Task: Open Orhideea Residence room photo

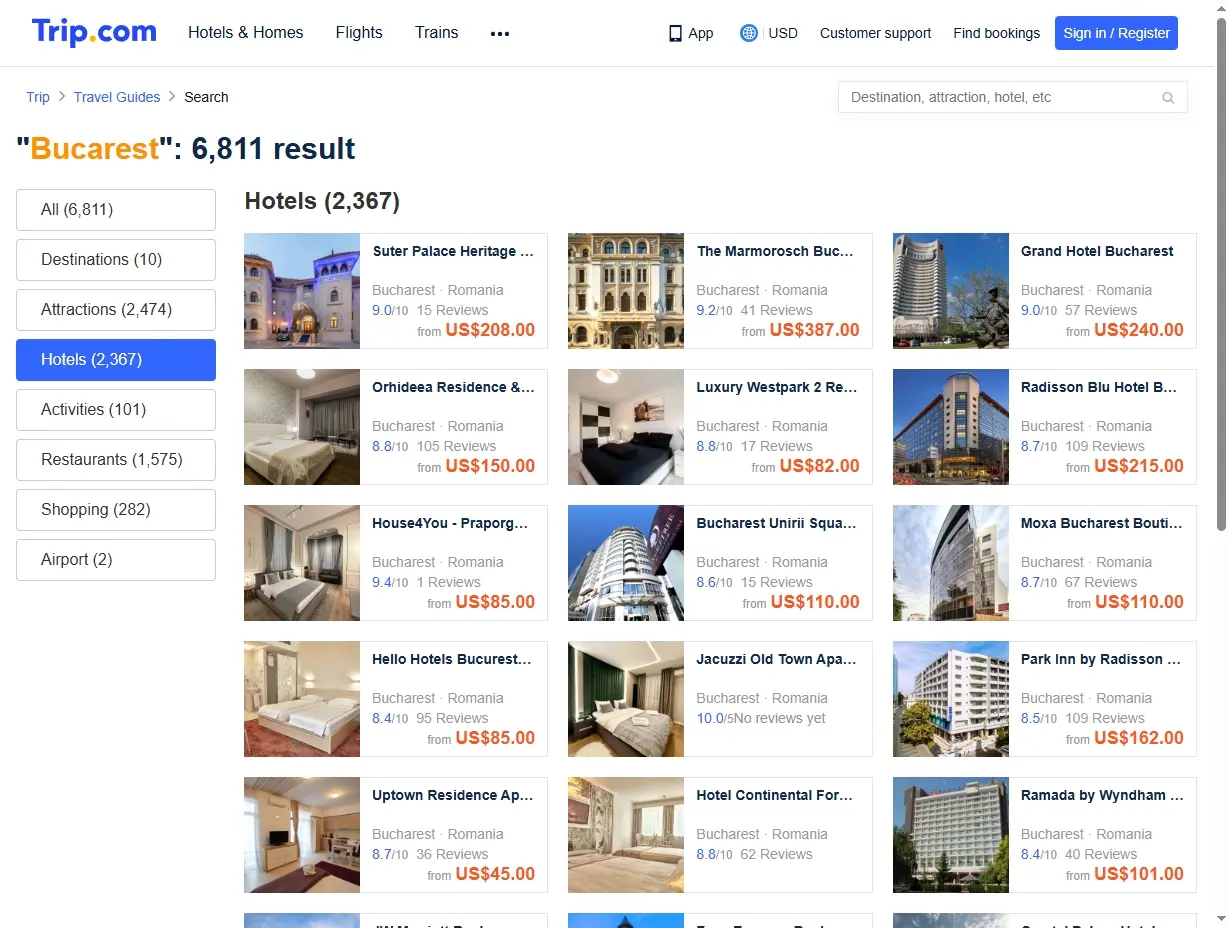Action: click(x=302, y=427)
